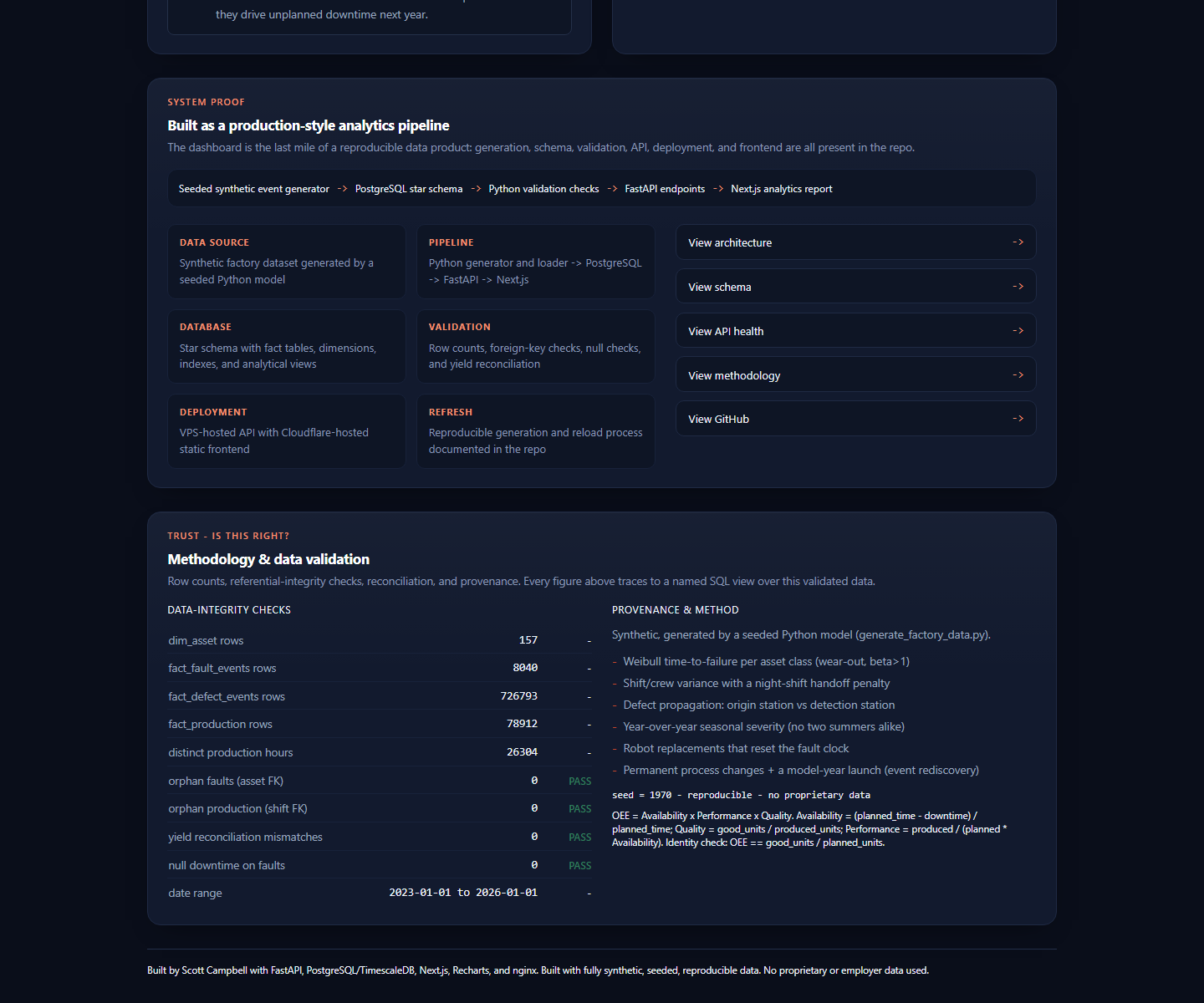The height and width of the screenshot is (1003, 1204).
Task: Click 'Python validation checks' pipeline step
Action: [x=543, y=189]
